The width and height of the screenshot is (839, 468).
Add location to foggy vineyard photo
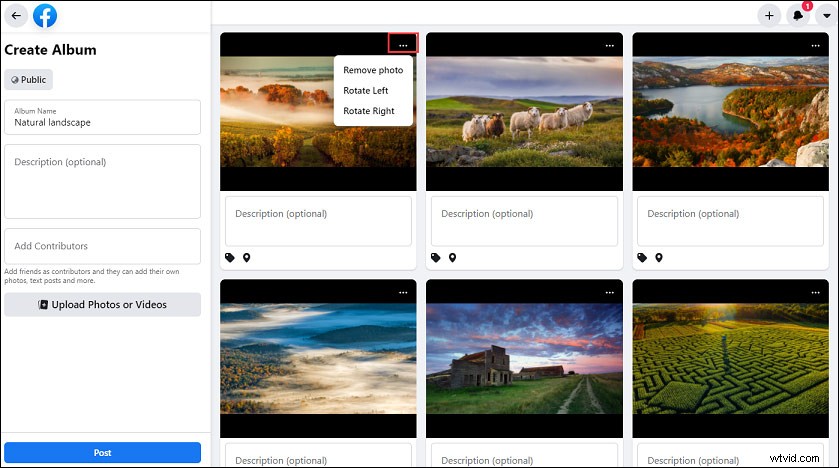click(247, 258)
